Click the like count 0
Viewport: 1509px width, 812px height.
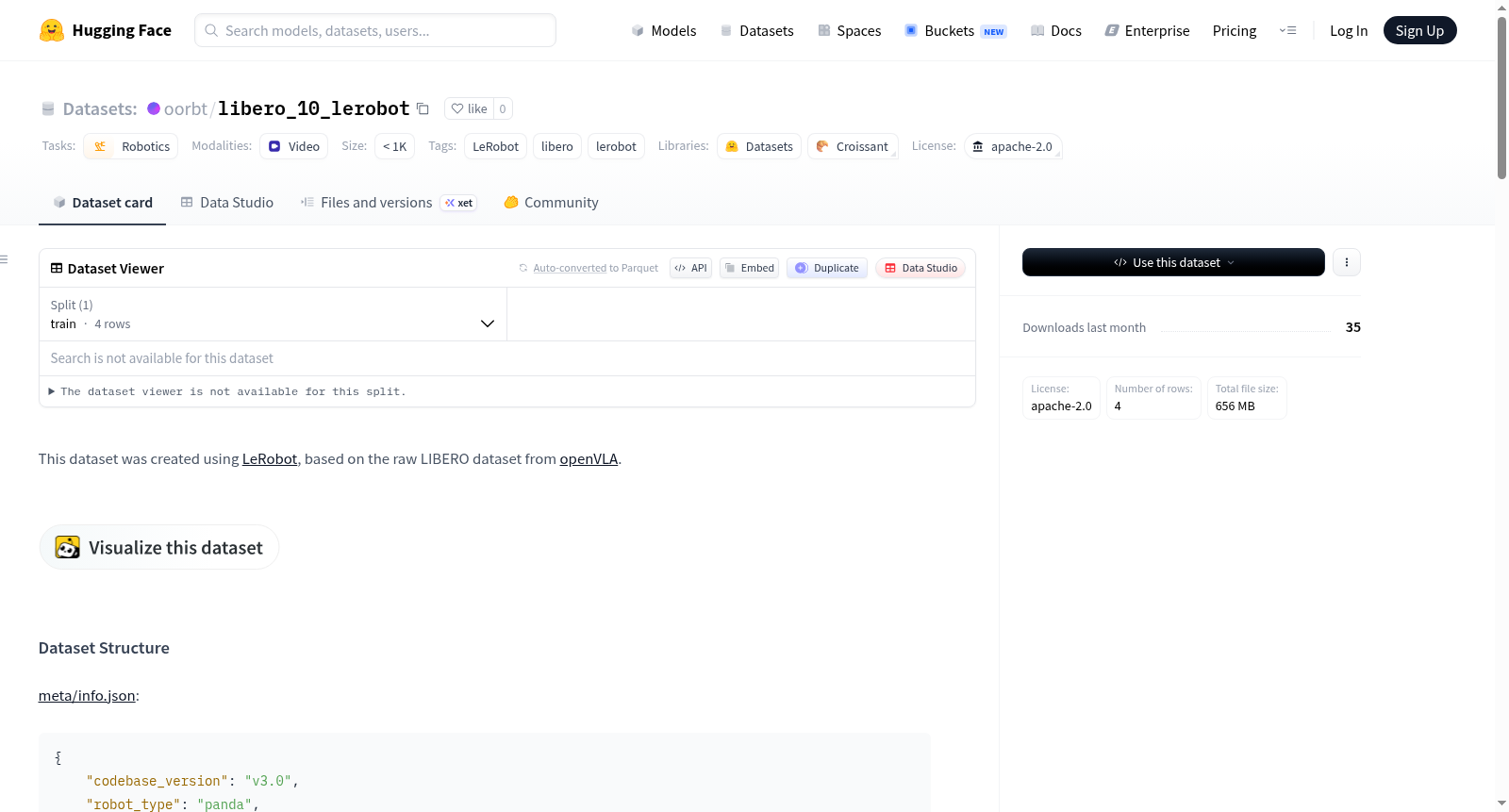coord(503,108)
